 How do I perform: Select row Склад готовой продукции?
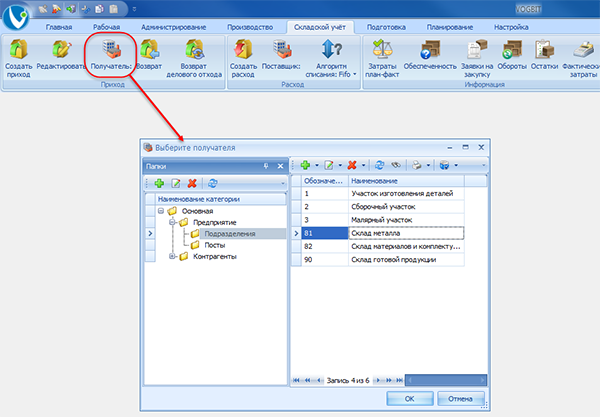pyautogui.click(x=393, y=260)
